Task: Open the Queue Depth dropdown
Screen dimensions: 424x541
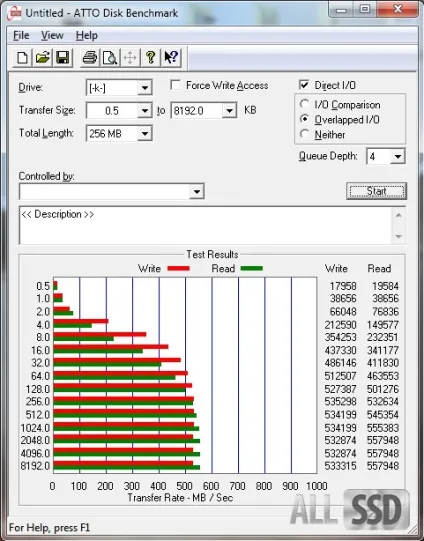Action: [x=398, y=157]
